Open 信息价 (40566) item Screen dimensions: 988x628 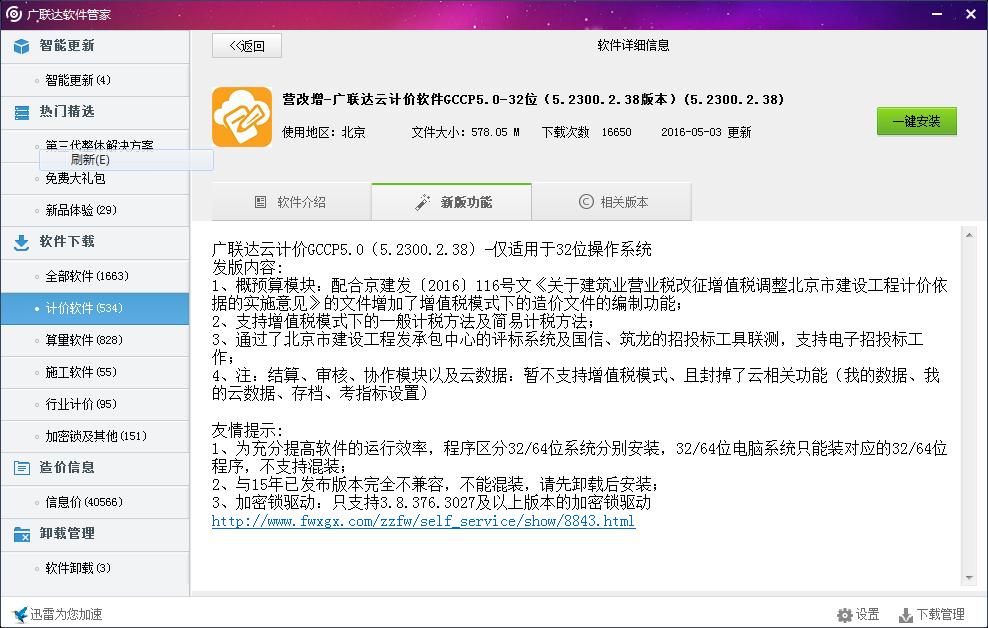coord(95,502)
